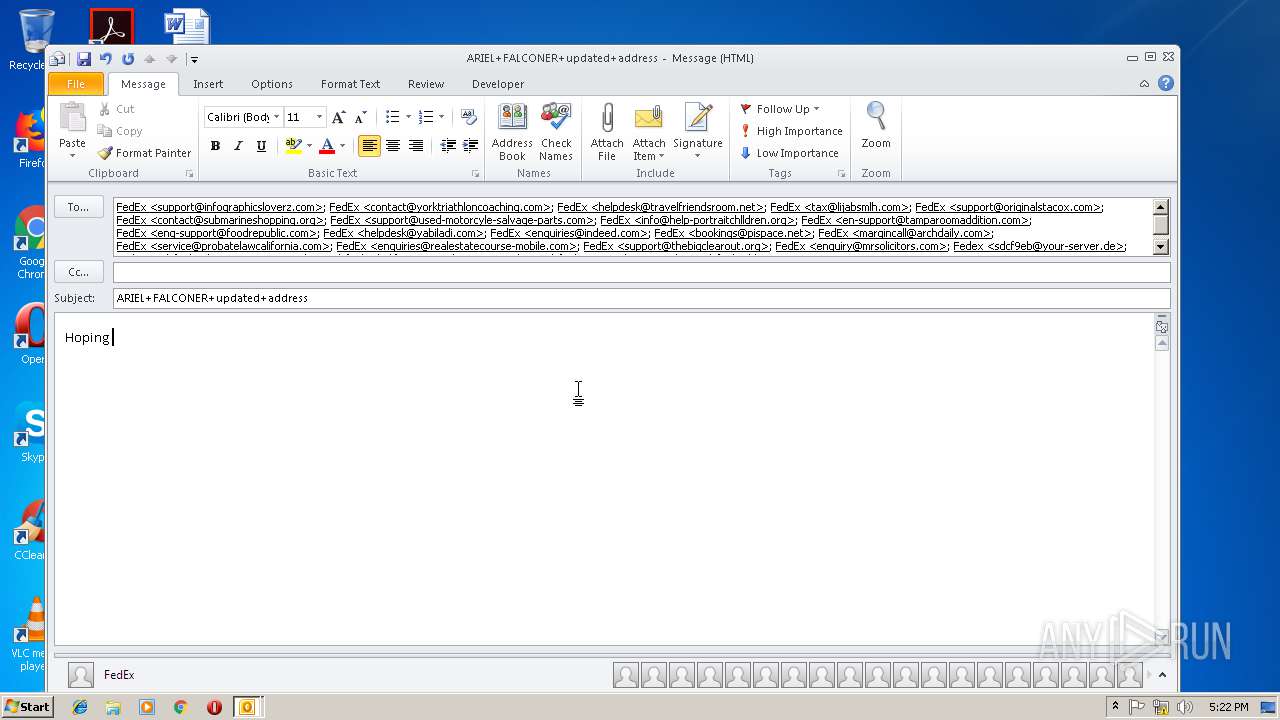The image size is (1280, 720).
Task: Toggle Underline formatting
Action: [x=261, y=146]
